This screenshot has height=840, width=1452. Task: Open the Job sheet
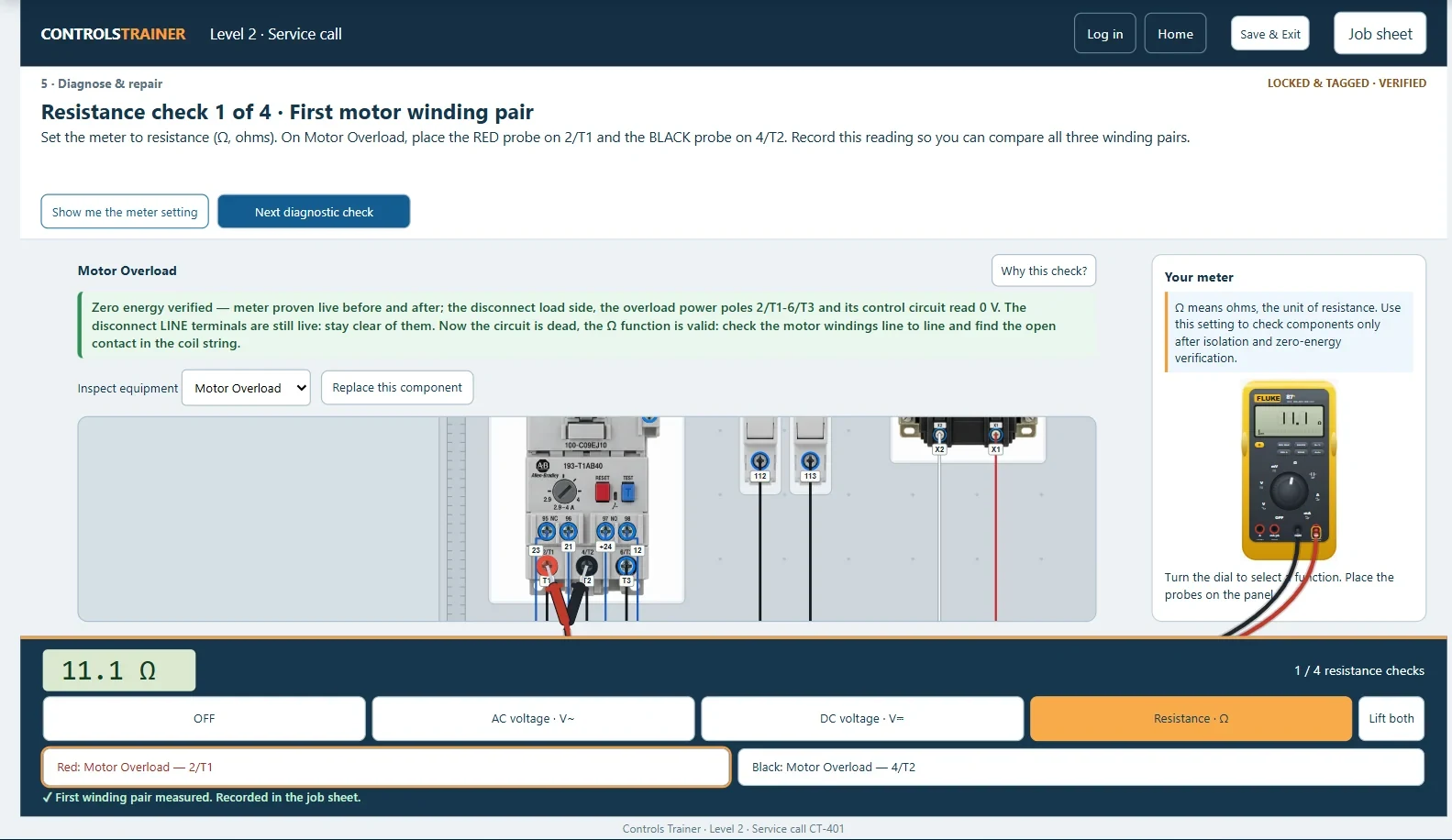point(1380,34)
